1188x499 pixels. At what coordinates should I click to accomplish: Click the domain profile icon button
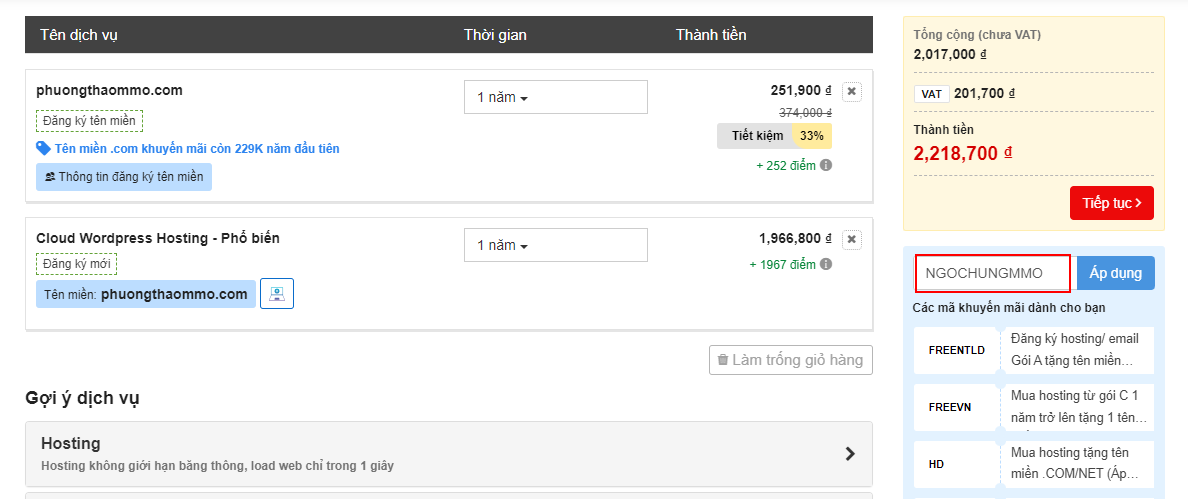click(x=277, y=294)
